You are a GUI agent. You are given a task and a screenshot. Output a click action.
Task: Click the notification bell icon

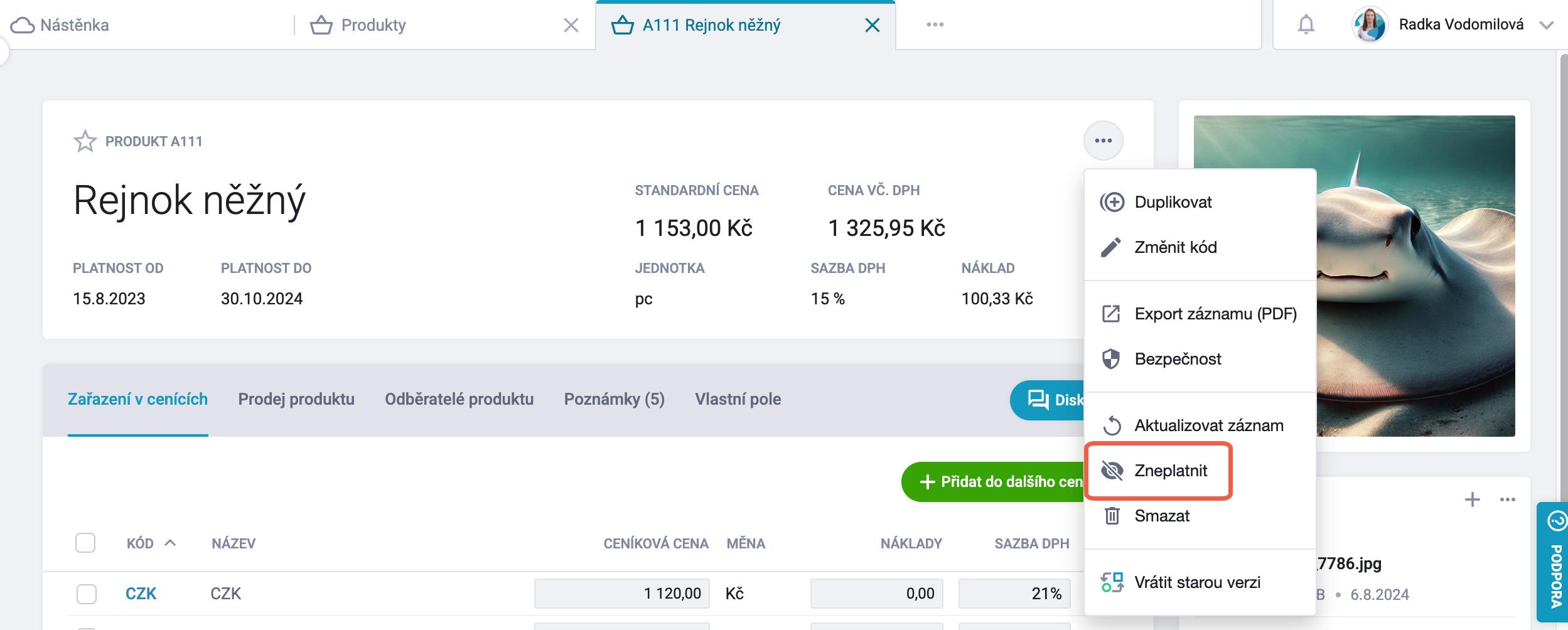pyautogui.click(x=1306, y=25)
